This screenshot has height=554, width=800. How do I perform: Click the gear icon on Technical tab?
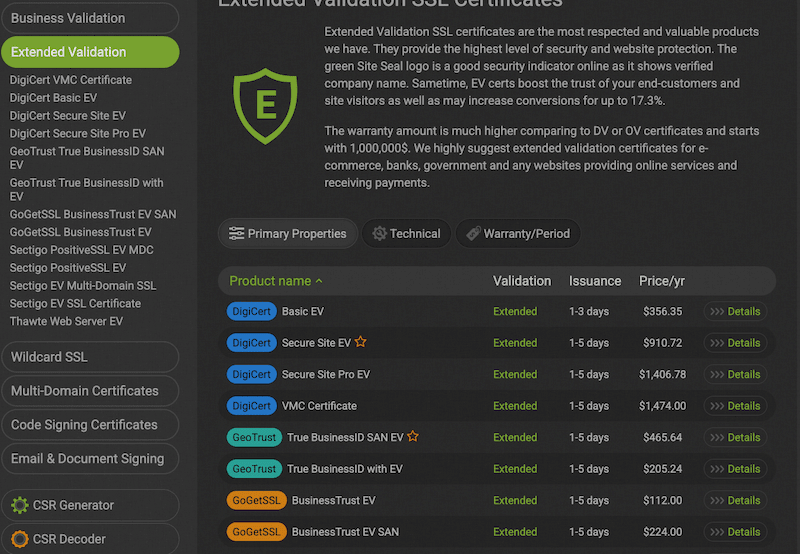(379, 234)
